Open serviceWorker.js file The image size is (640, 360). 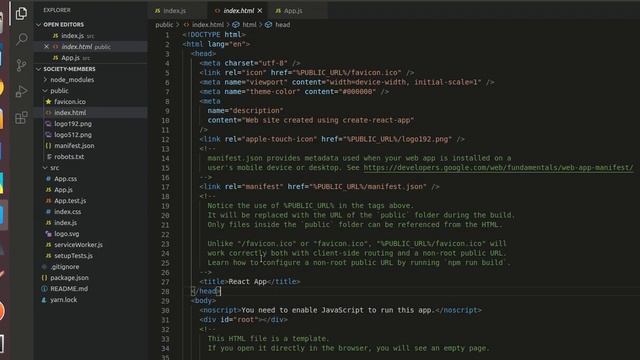pyautogui.click(x=78, y=245)
